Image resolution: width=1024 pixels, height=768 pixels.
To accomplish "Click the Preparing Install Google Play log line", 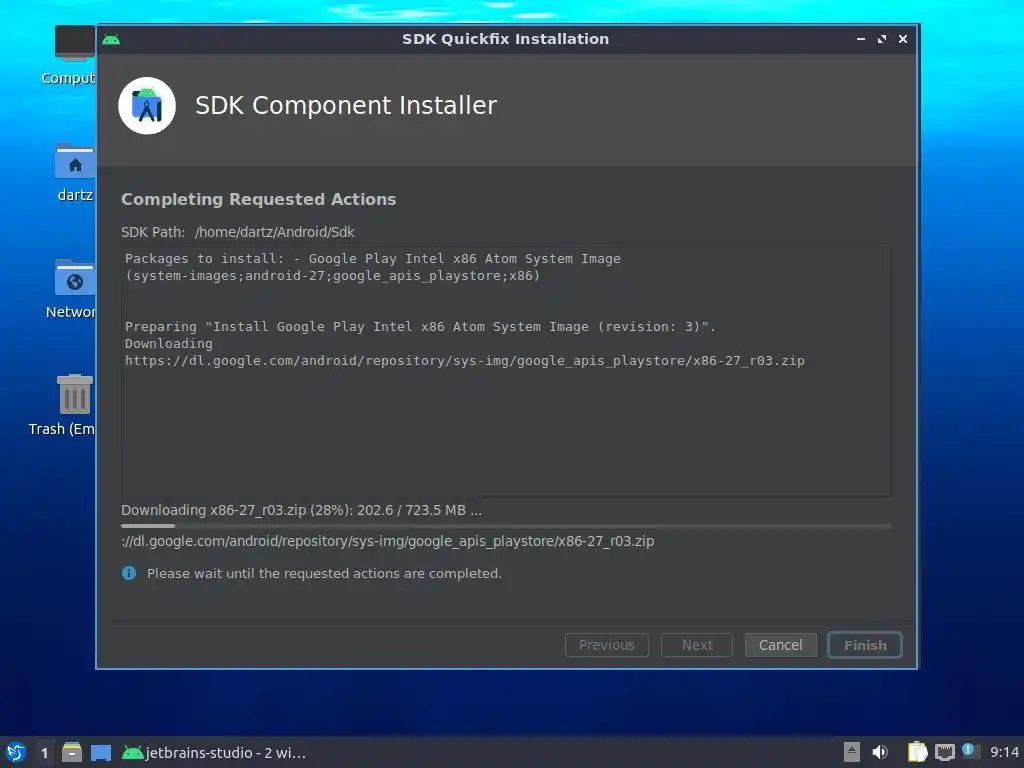I will point(420,327).
